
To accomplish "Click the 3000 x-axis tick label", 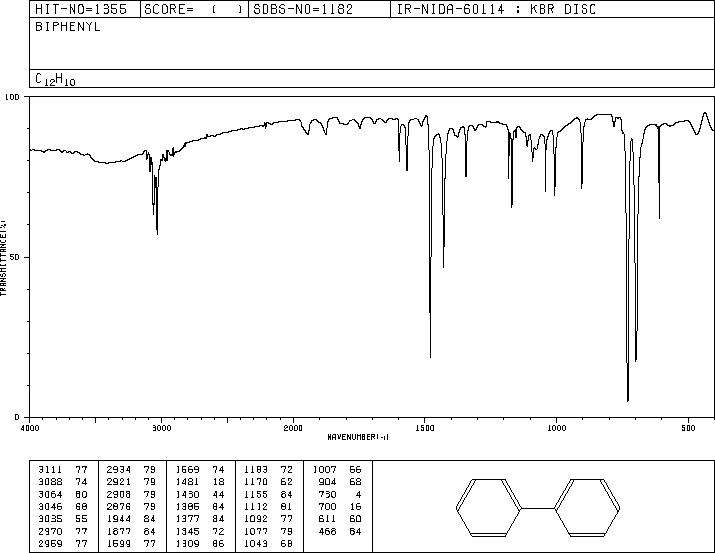I will pyautogui.click(x=161, y=428).
